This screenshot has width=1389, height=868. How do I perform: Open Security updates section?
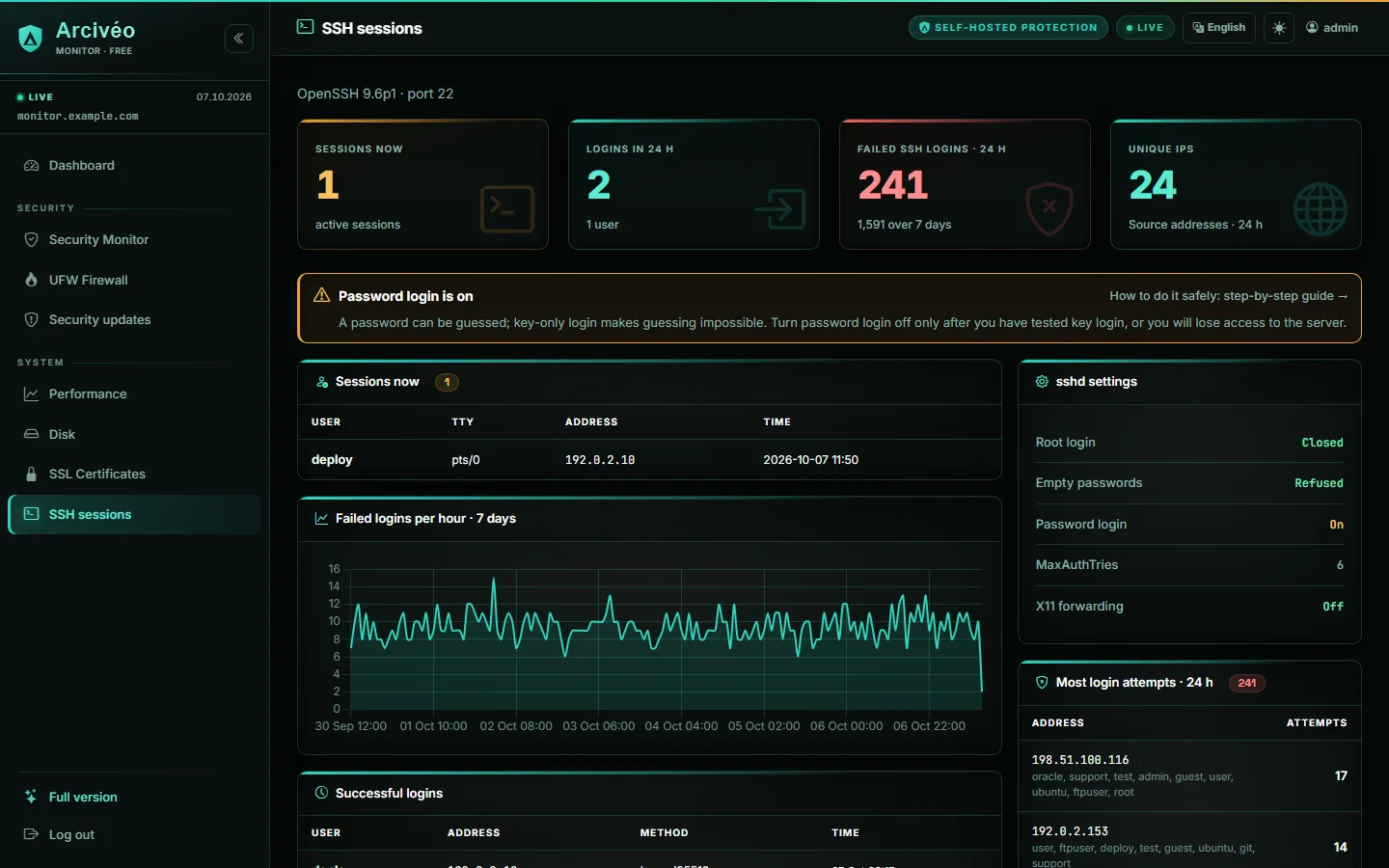coord(135,320)
